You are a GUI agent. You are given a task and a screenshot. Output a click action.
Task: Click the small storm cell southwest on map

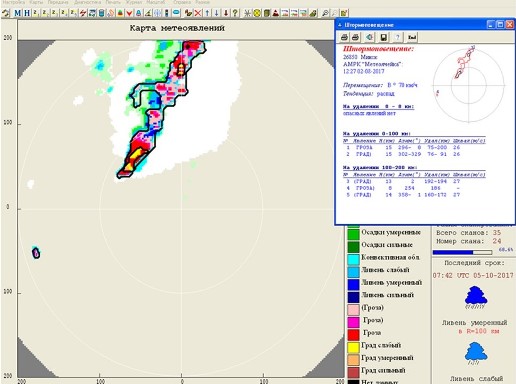(x=36, y=253)
